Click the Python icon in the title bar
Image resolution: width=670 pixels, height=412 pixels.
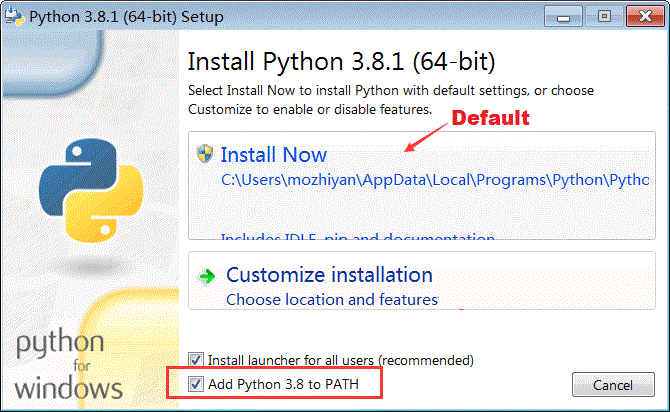point(12,16)
